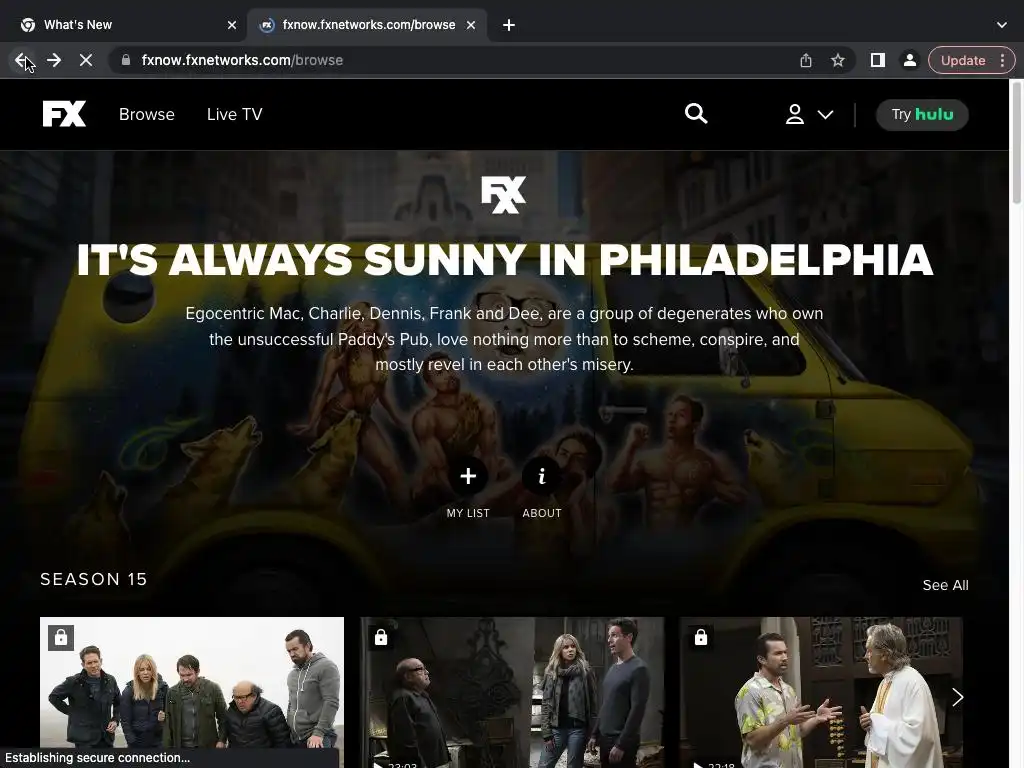This screenshot has height=768, width=1024.
Task: Expand the tab search dropdown arrow
Action: click(x=1002, y=25)
